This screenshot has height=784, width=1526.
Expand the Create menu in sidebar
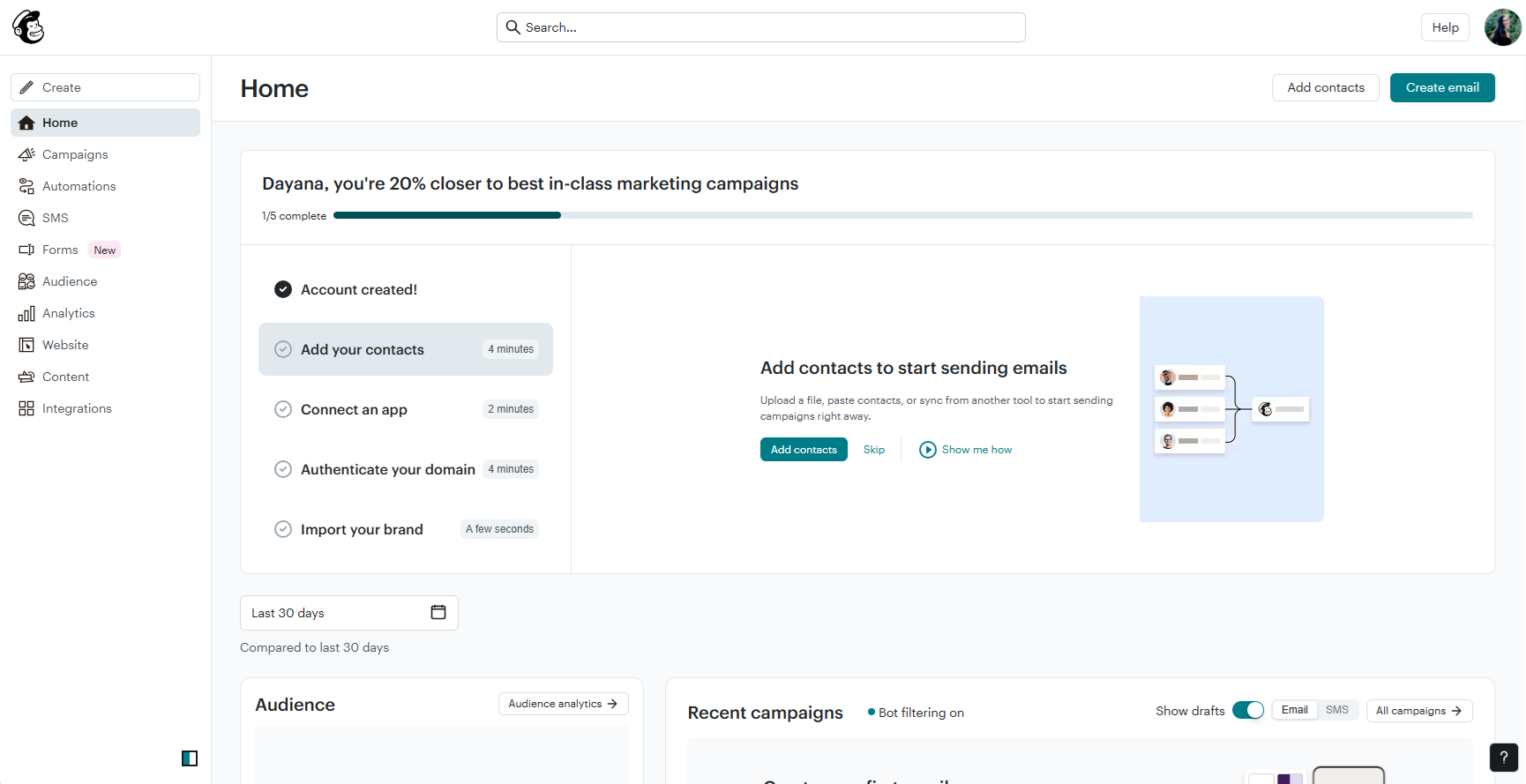point(106,87)
